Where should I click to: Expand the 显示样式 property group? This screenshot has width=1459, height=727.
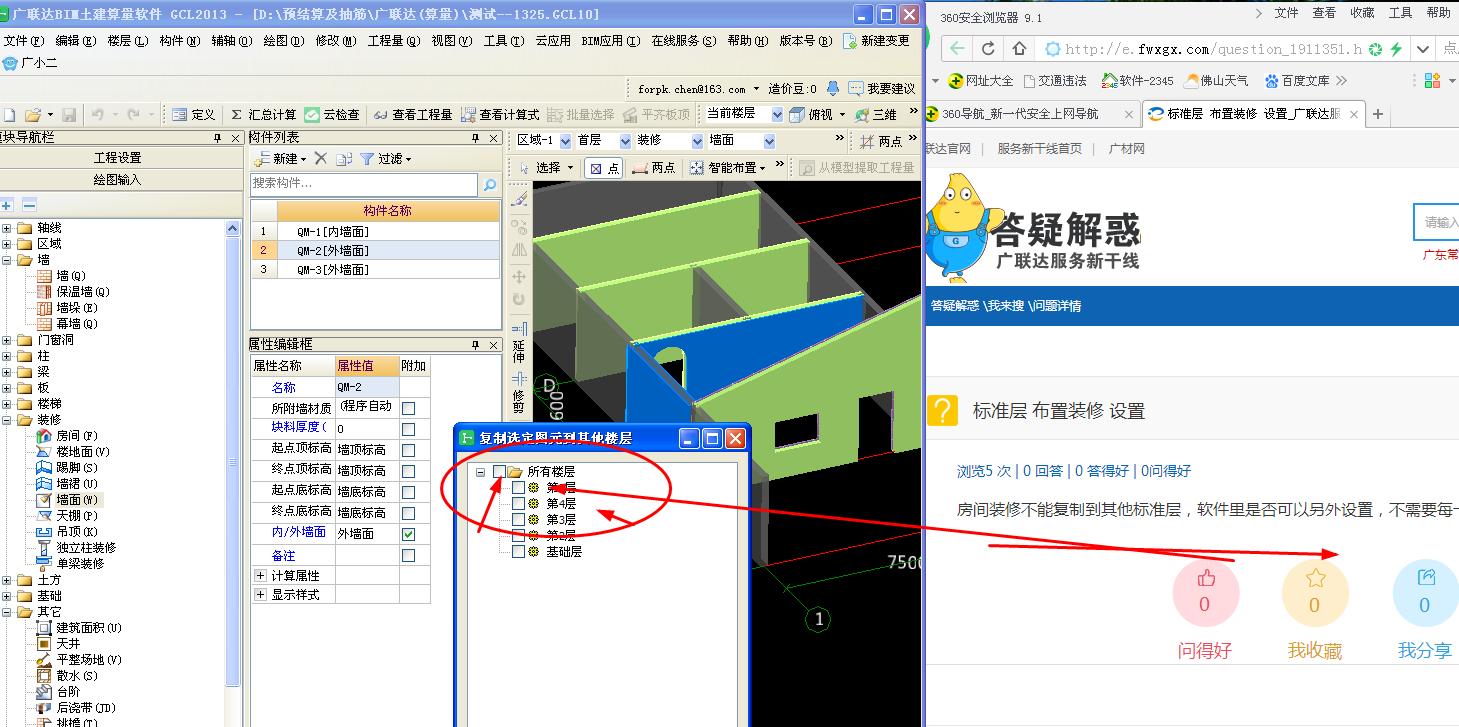(260, 594)
